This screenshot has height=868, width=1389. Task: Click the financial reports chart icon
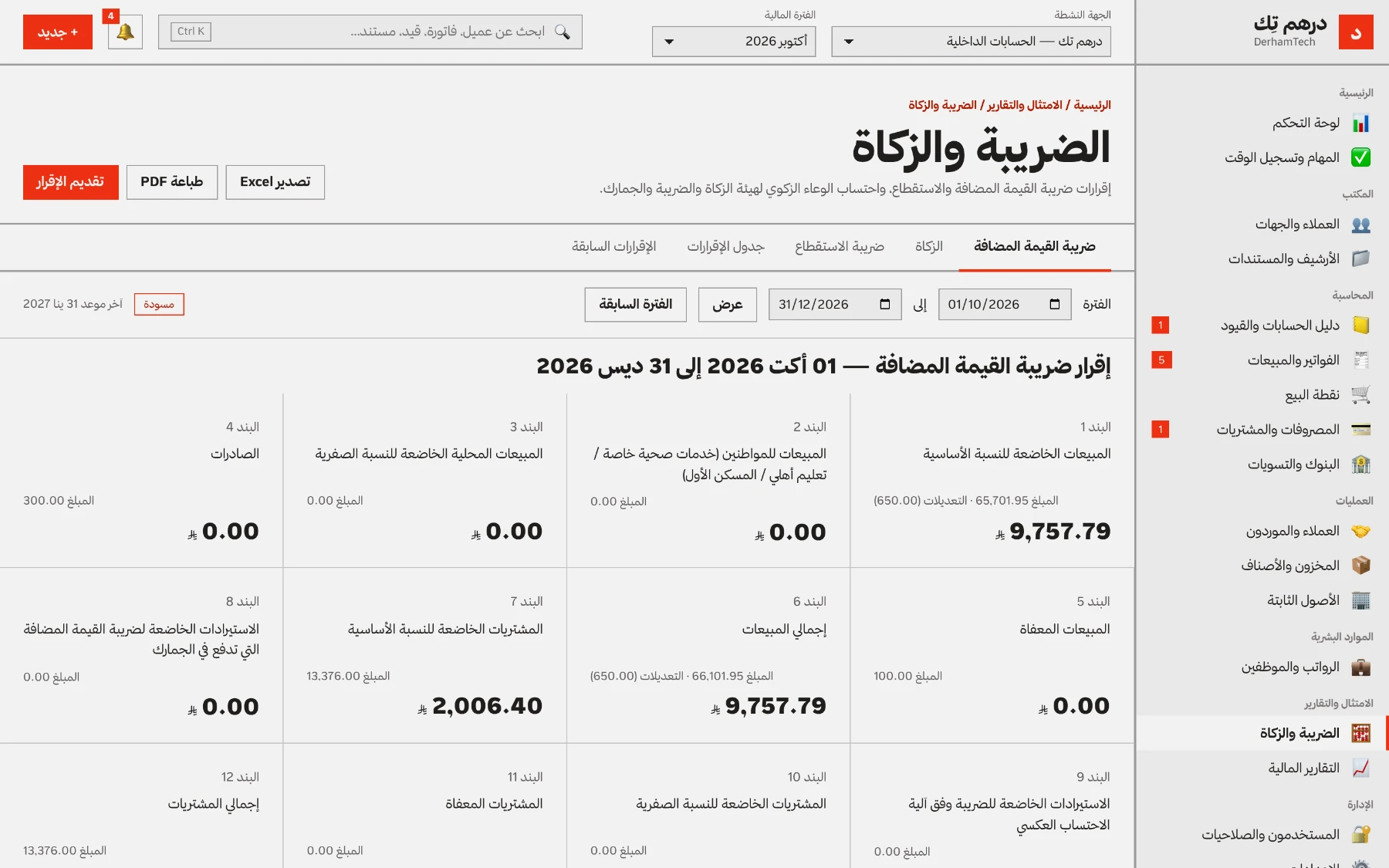point(1360,768)
